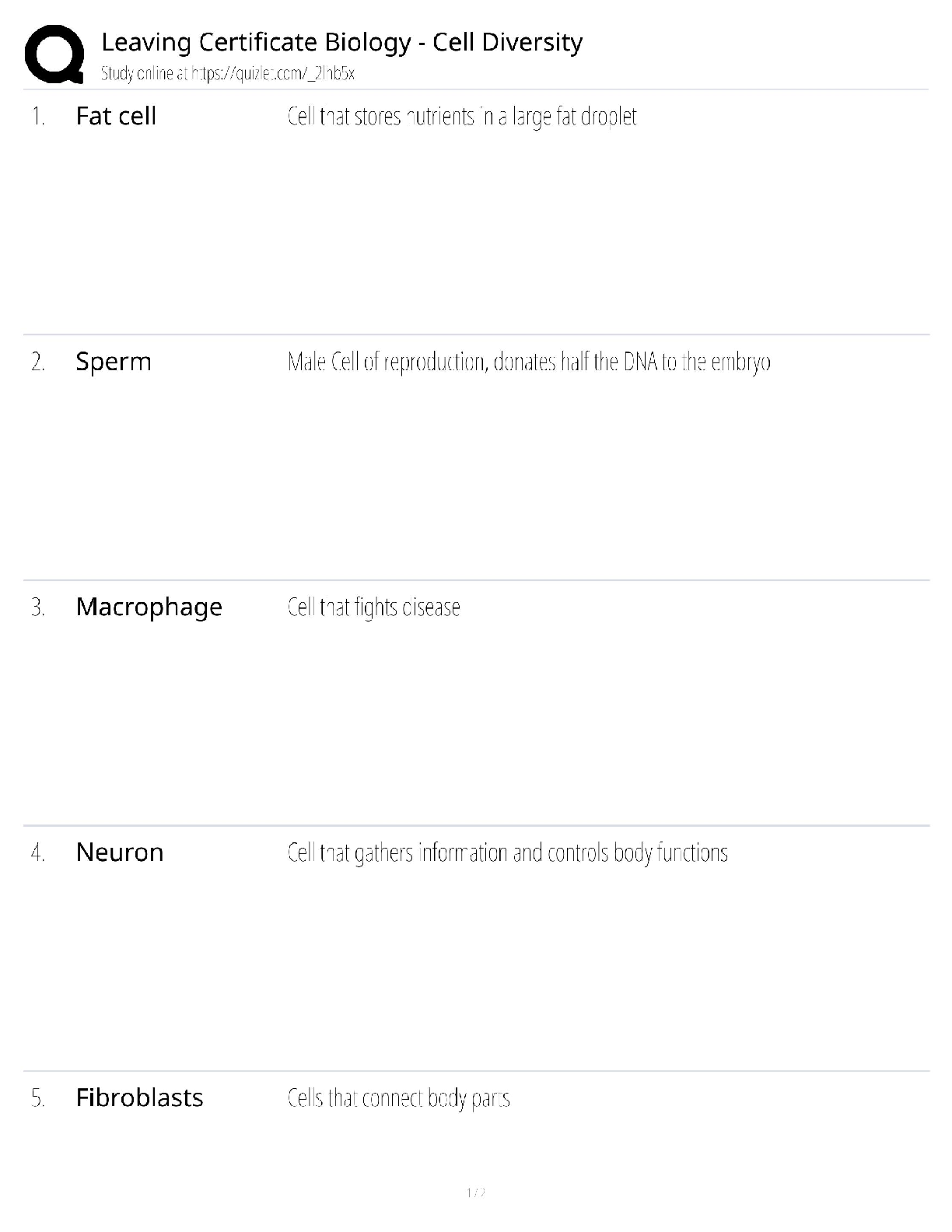
Task: Click item number 4 label
Action: pyautogui.click(x=38, y=853)
